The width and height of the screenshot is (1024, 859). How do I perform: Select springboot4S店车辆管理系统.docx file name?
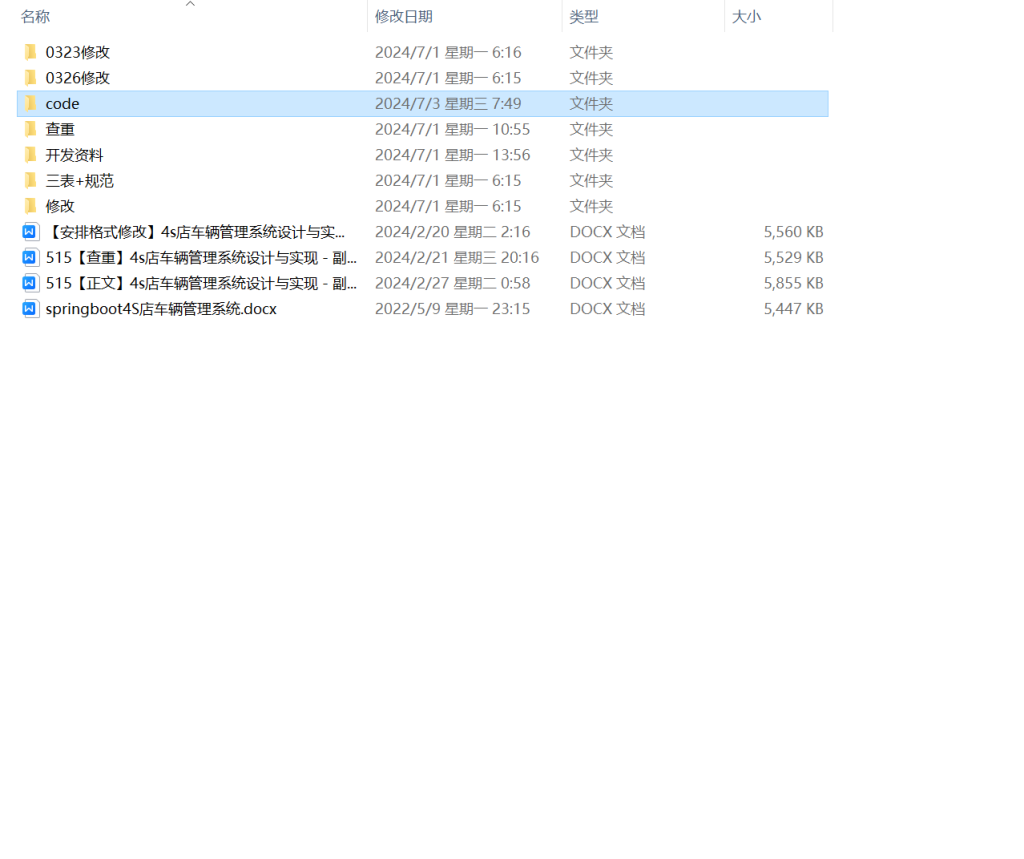click(x=161, y=309)
